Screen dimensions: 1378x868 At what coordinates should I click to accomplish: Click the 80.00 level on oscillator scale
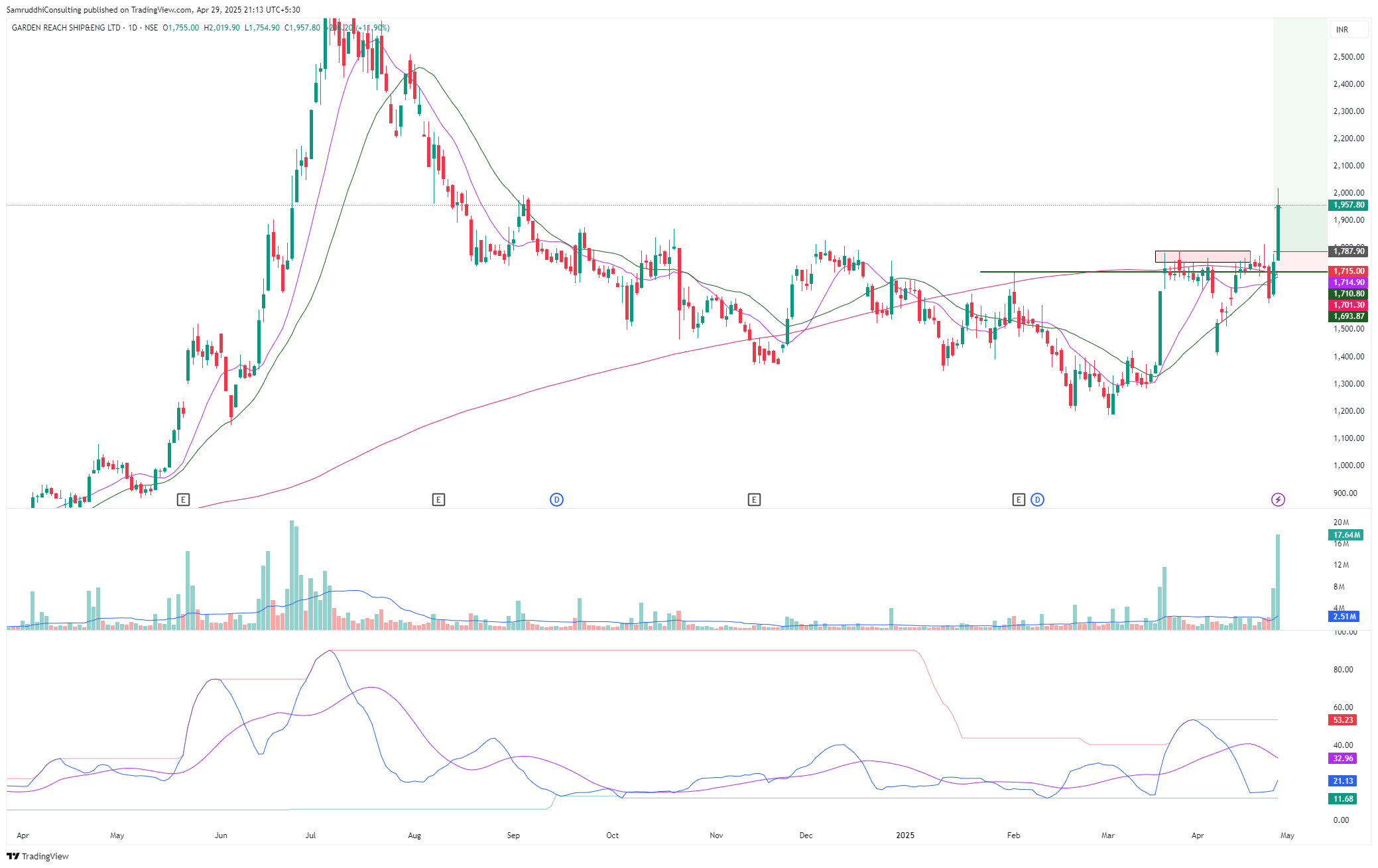(1344, 670)
